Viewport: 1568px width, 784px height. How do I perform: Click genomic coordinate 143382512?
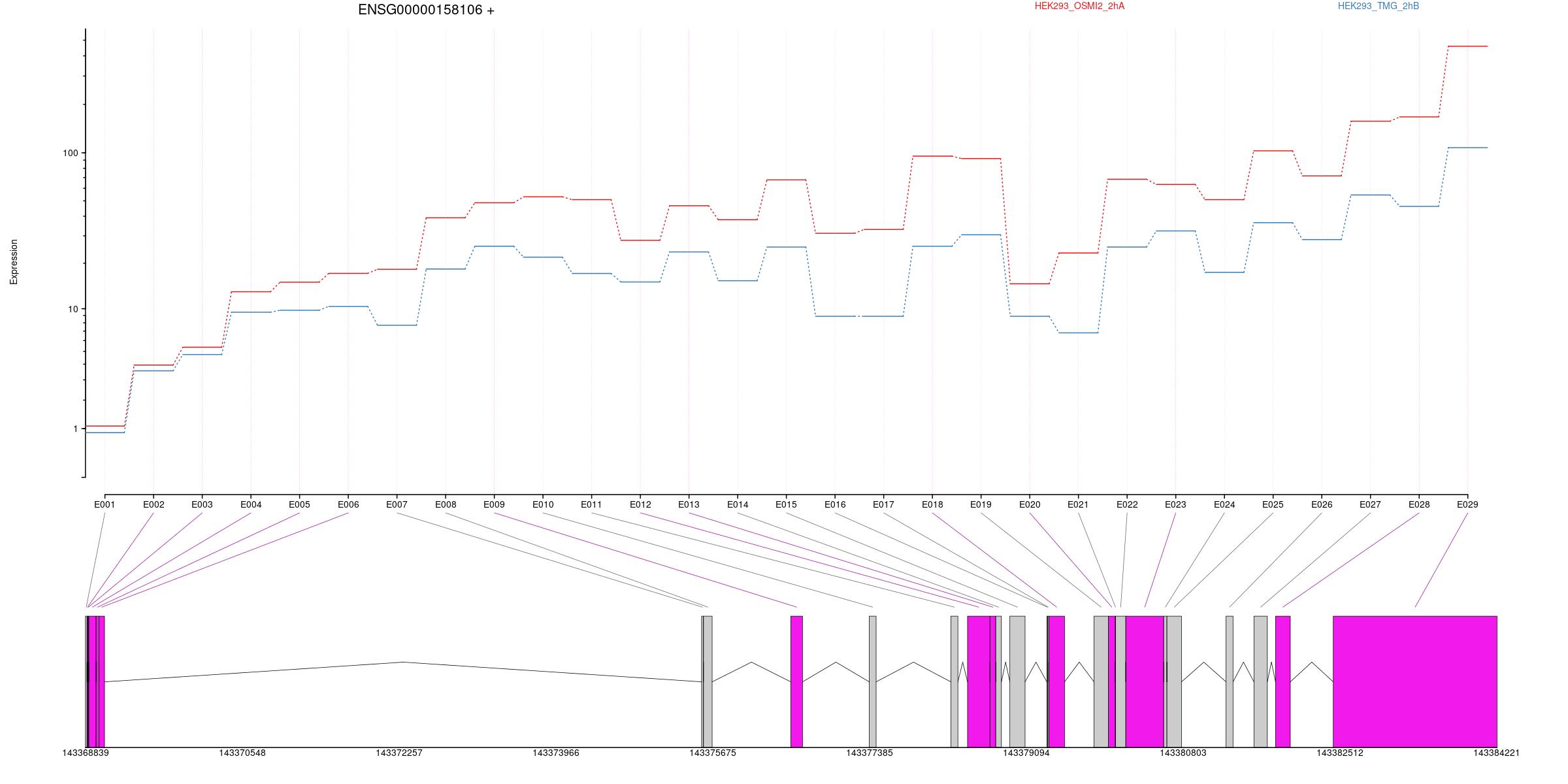1340,753
